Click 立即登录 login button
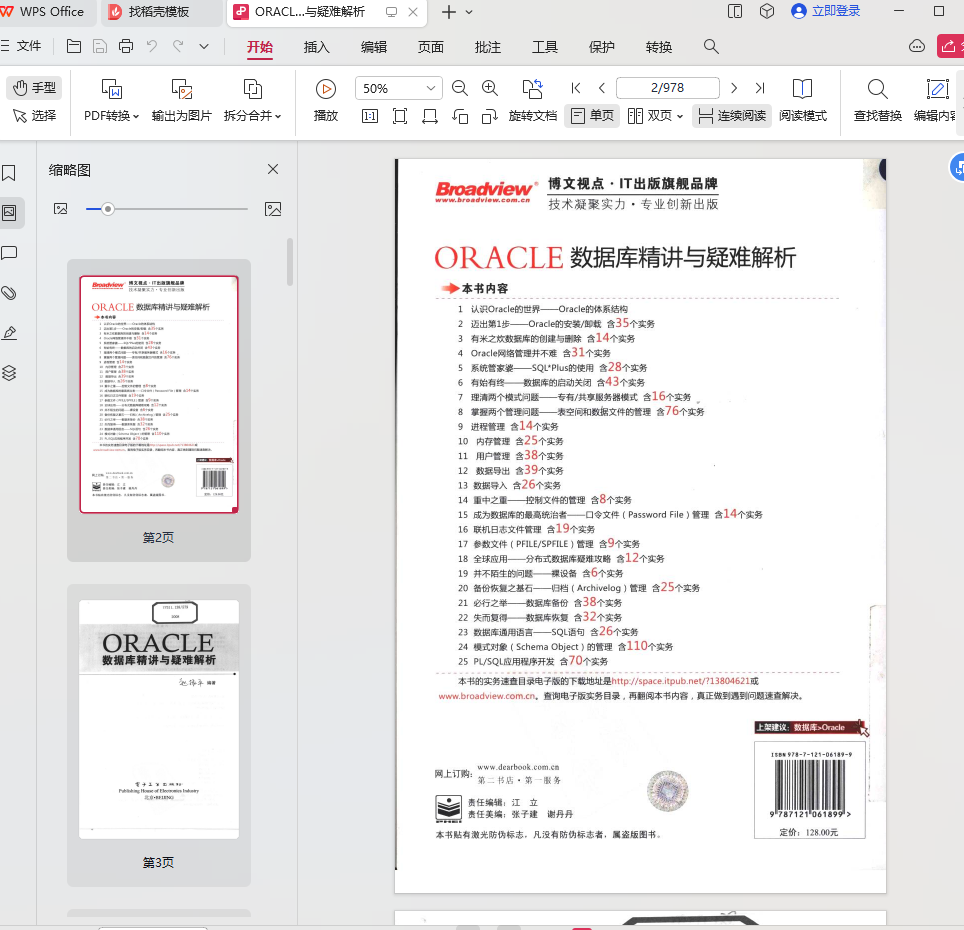This screenshot has height=930, width=964. coord(826,11)
